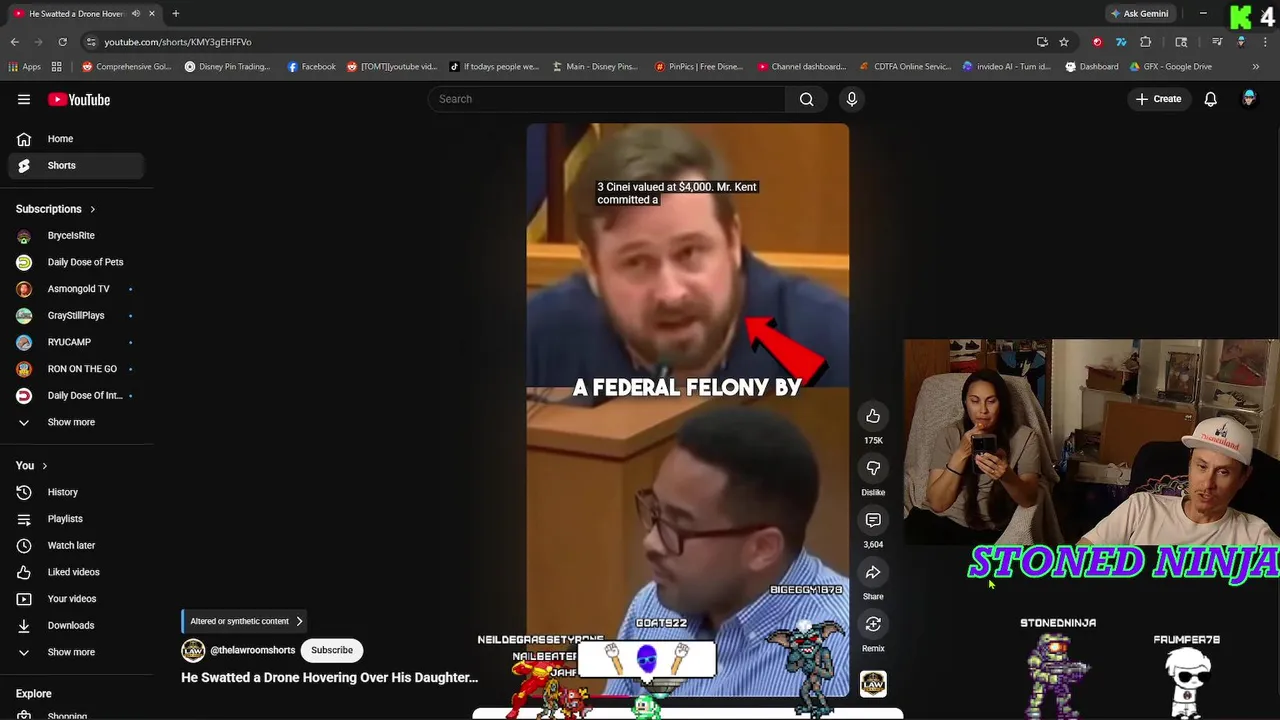Viewport: 1280px width, 720px height.
Task: Select Shorts in the sidebar
Action: coord(76,166)
